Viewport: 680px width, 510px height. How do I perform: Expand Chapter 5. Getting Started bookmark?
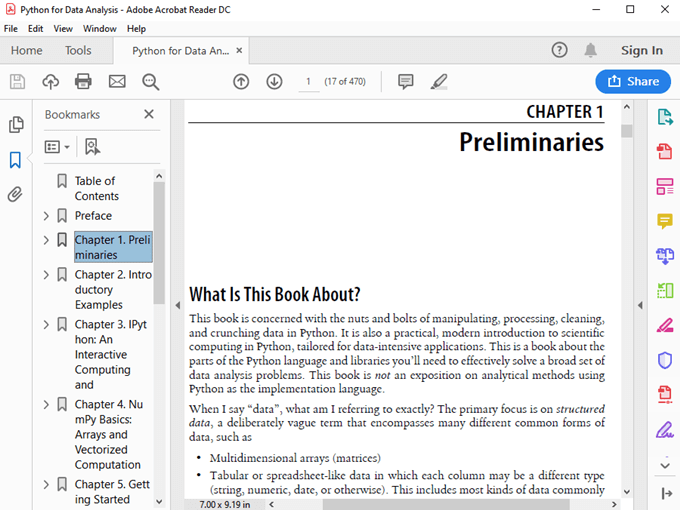(46, 484)
